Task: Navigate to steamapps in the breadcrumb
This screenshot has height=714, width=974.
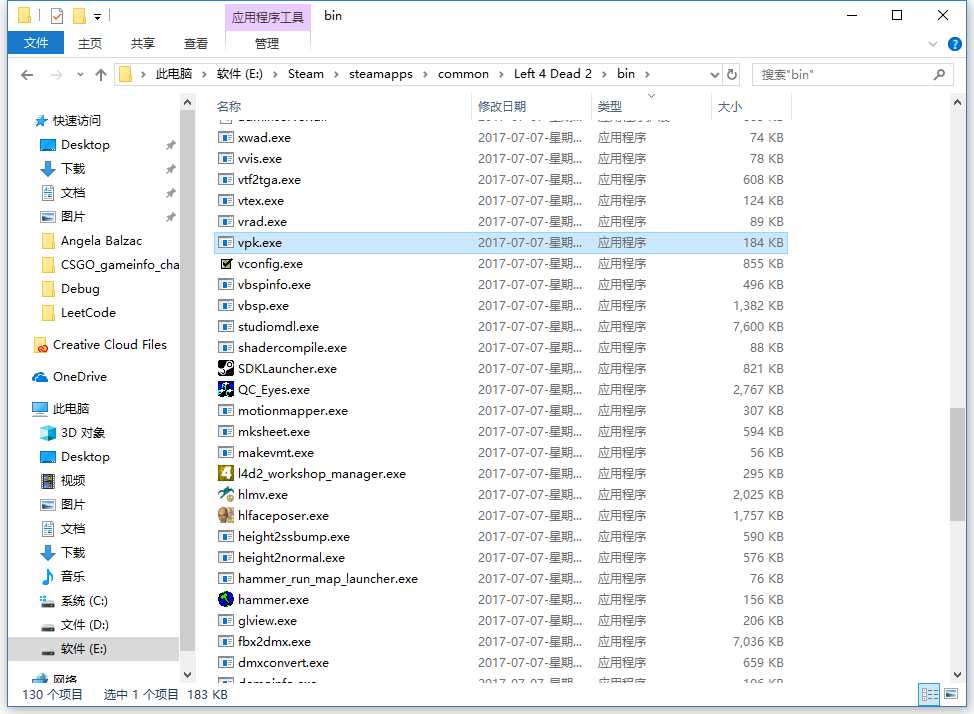Action: (381, 74)
